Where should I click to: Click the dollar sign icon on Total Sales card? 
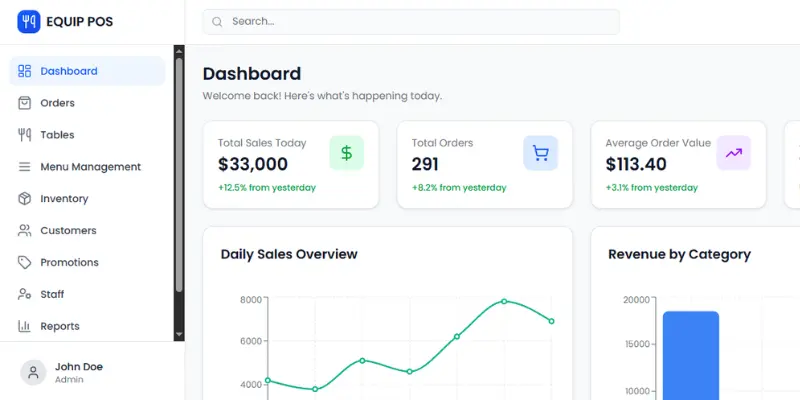click(346, 153)
